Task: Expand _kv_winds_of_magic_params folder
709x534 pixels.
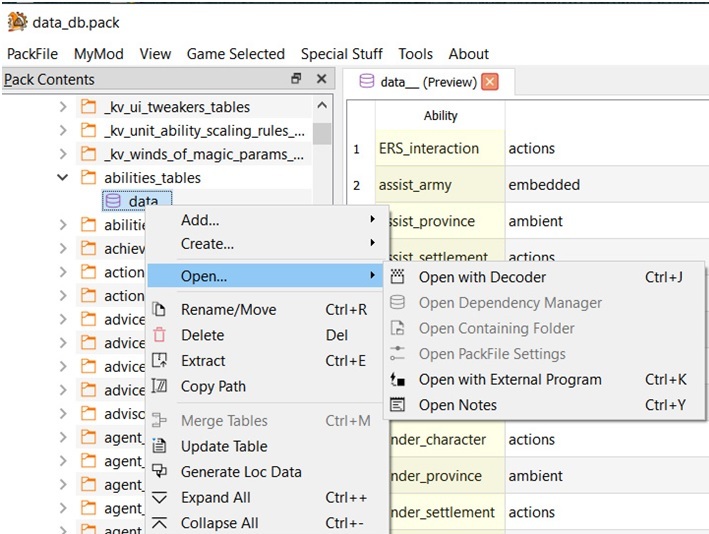Action: tap(63, 154)
